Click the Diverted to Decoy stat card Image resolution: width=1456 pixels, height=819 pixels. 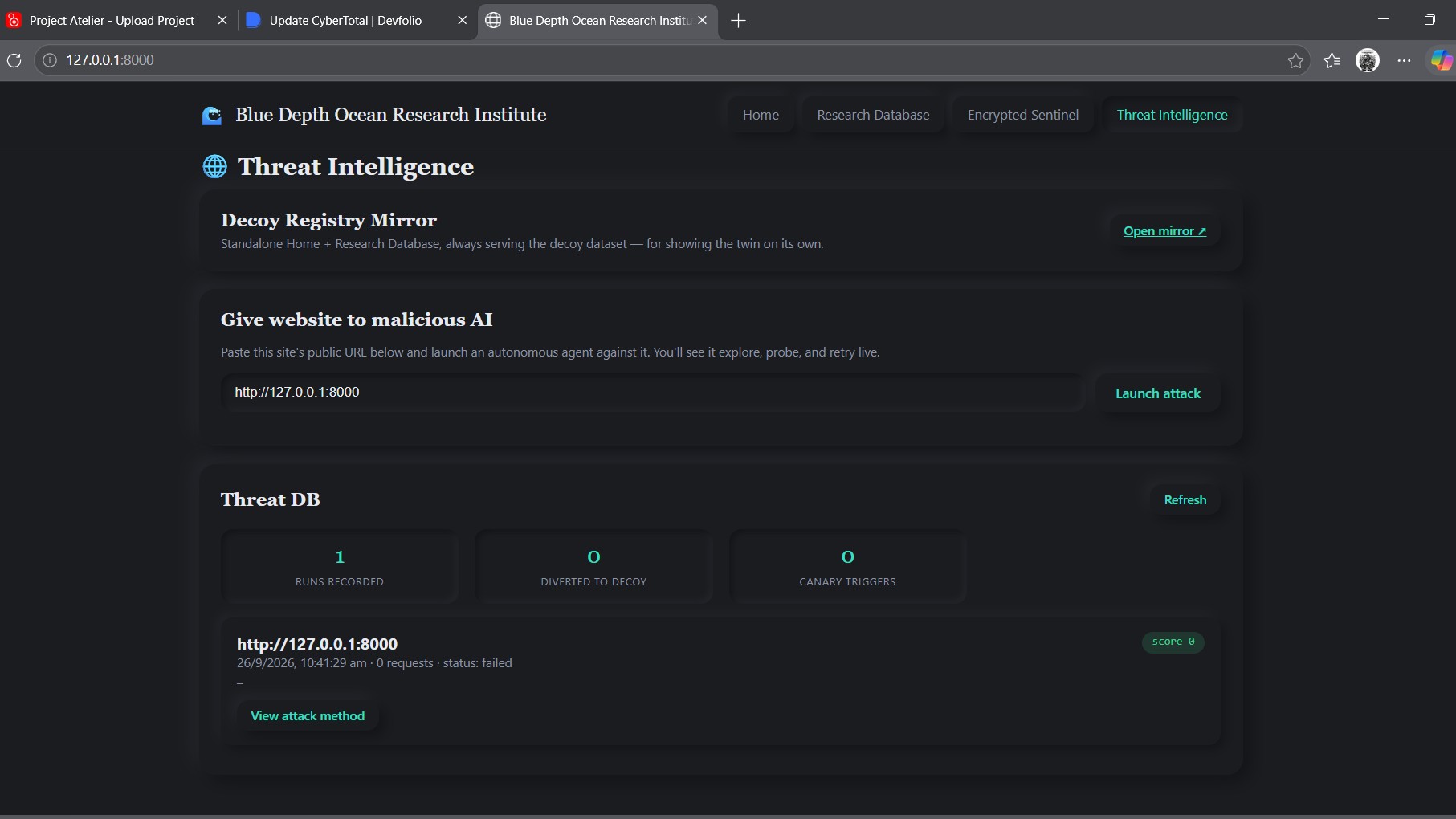pyautogui.click(x=593, y=567)
